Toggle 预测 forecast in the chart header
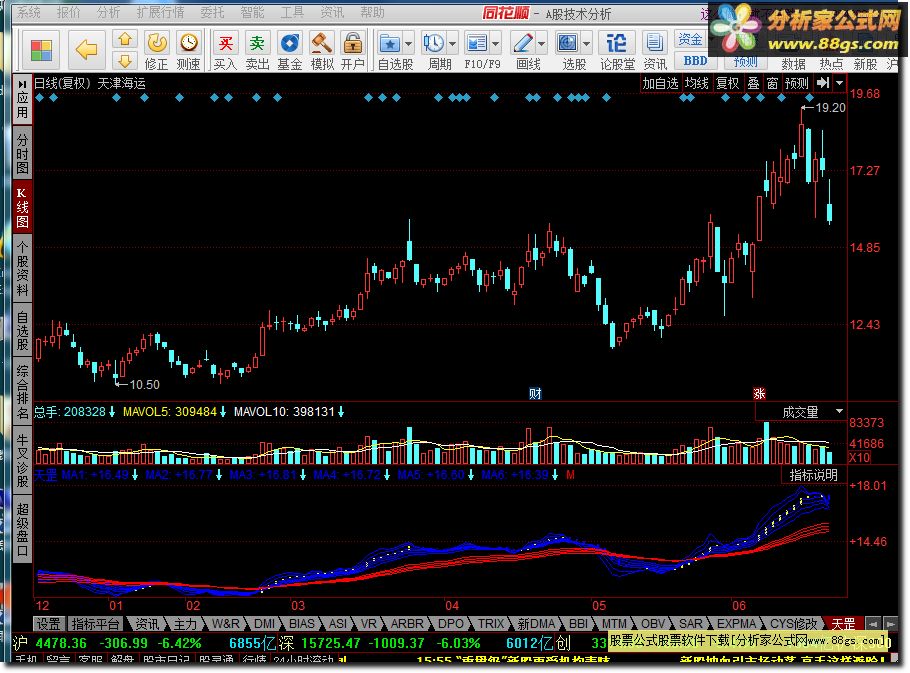Image resolution: width=910 pixels, height=673 pixels. [x=796, y=84]
